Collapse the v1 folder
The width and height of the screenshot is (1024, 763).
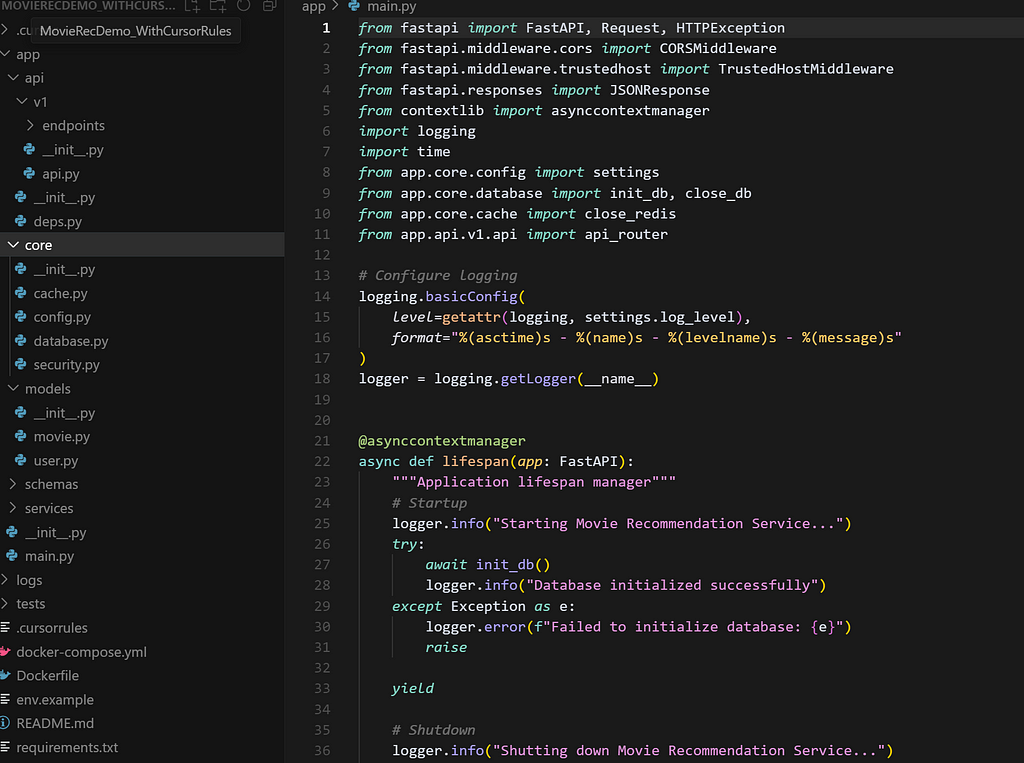pos(22,101)
